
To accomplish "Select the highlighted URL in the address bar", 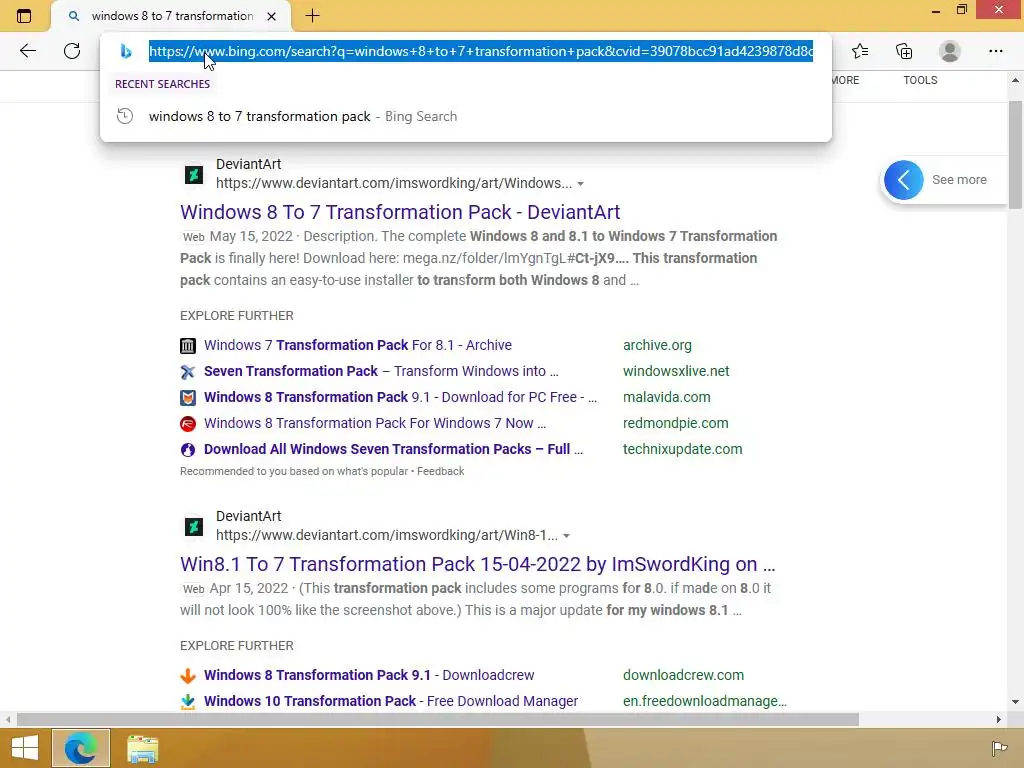I will 481,51.
